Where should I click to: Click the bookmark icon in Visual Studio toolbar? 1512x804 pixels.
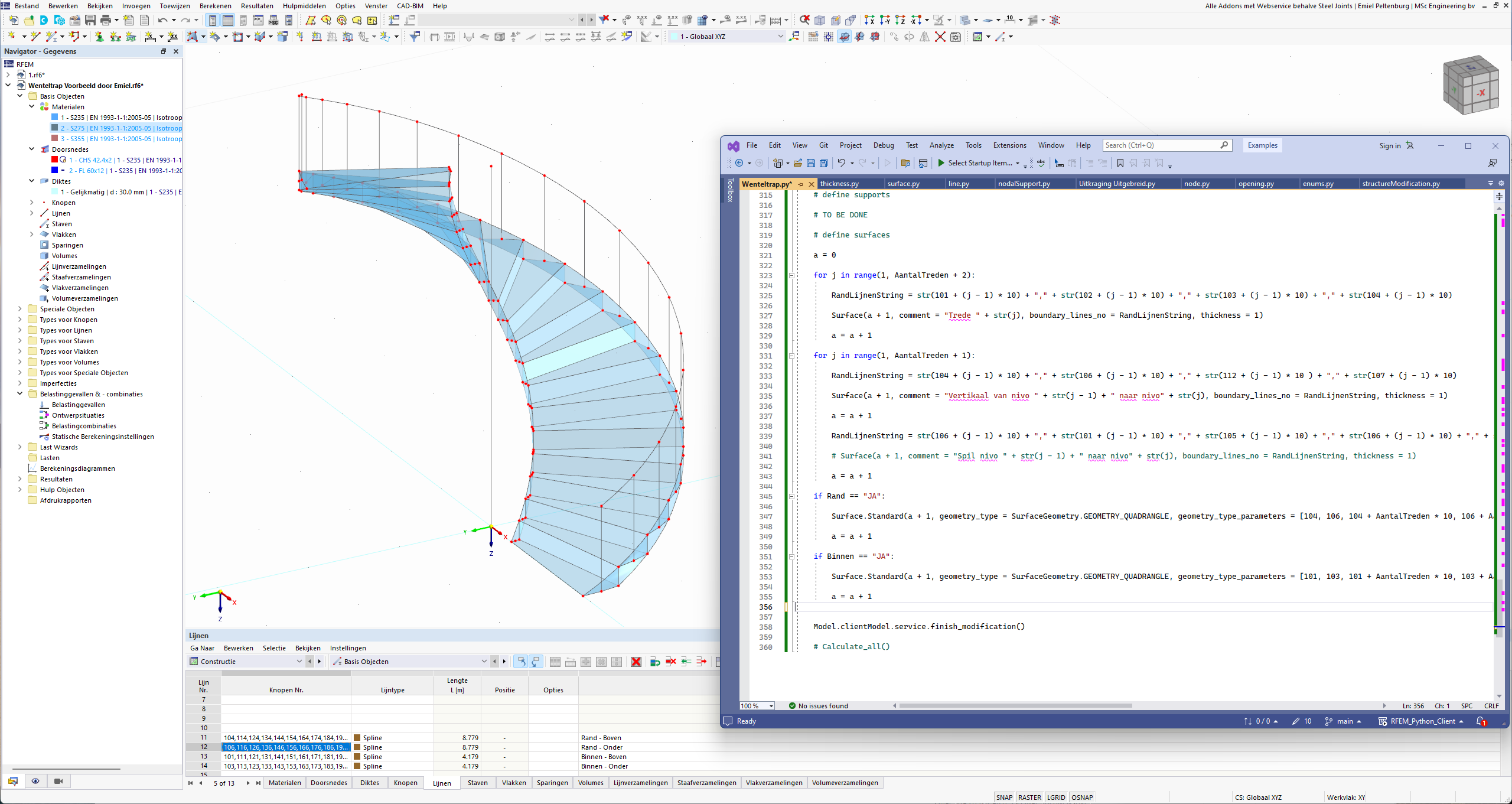coord(1120,163)
